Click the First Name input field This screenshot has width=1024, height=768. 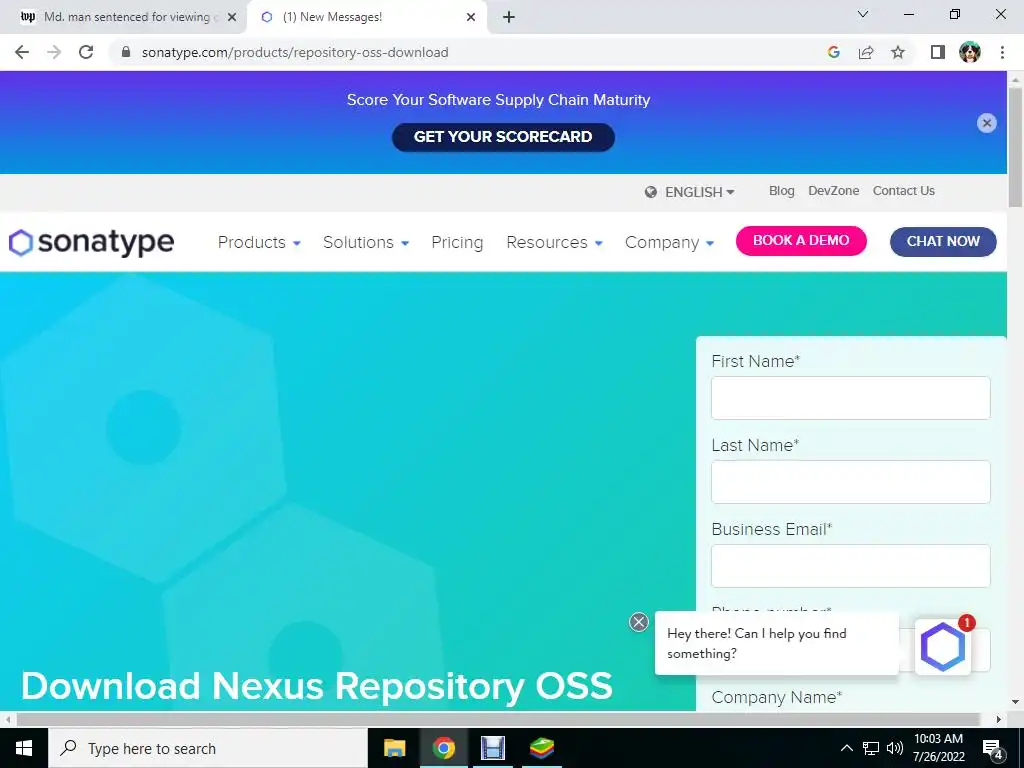pos(850,398)
